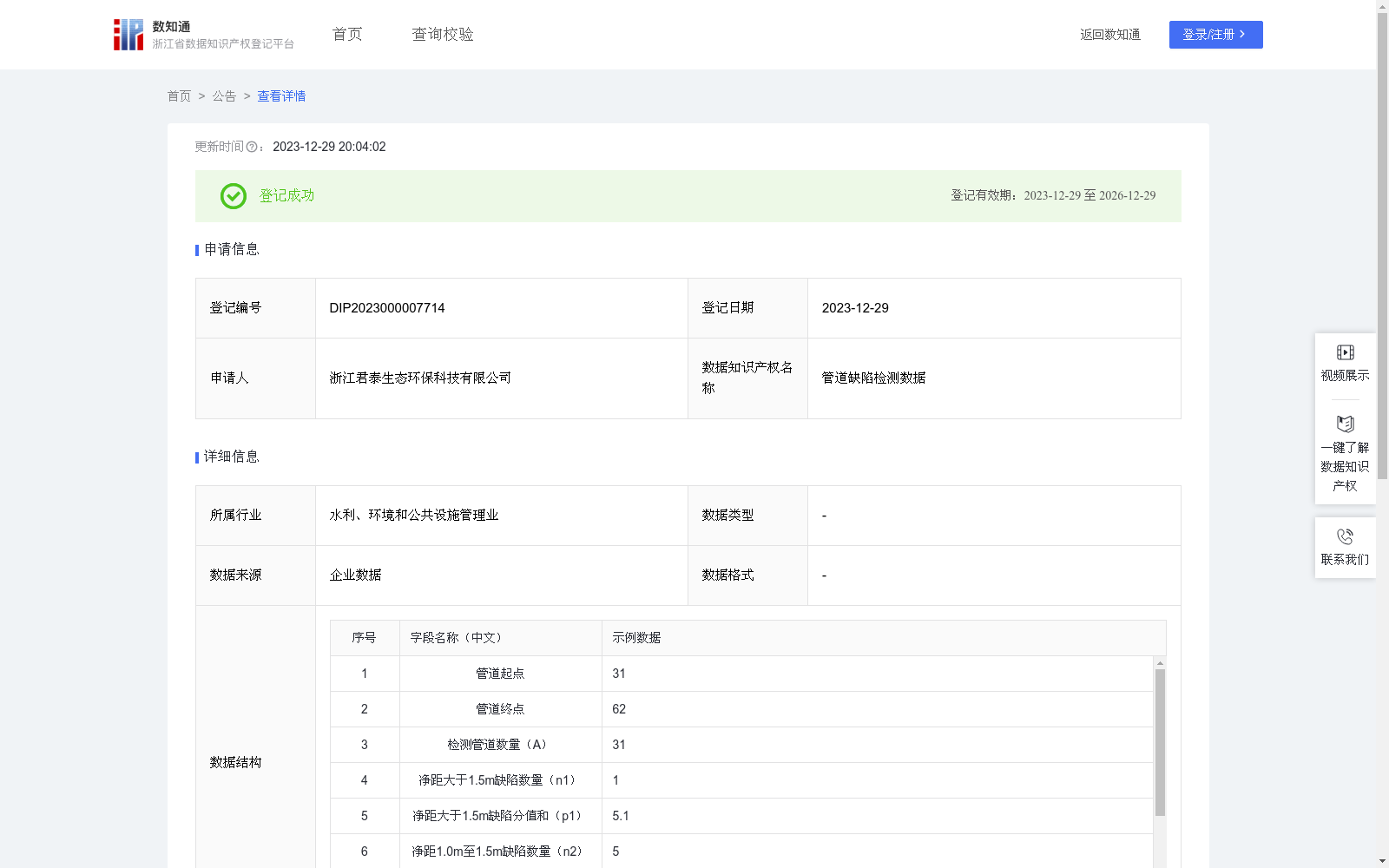
Task: Click the 数据结构 row label
Action: (x=235, y=762)
